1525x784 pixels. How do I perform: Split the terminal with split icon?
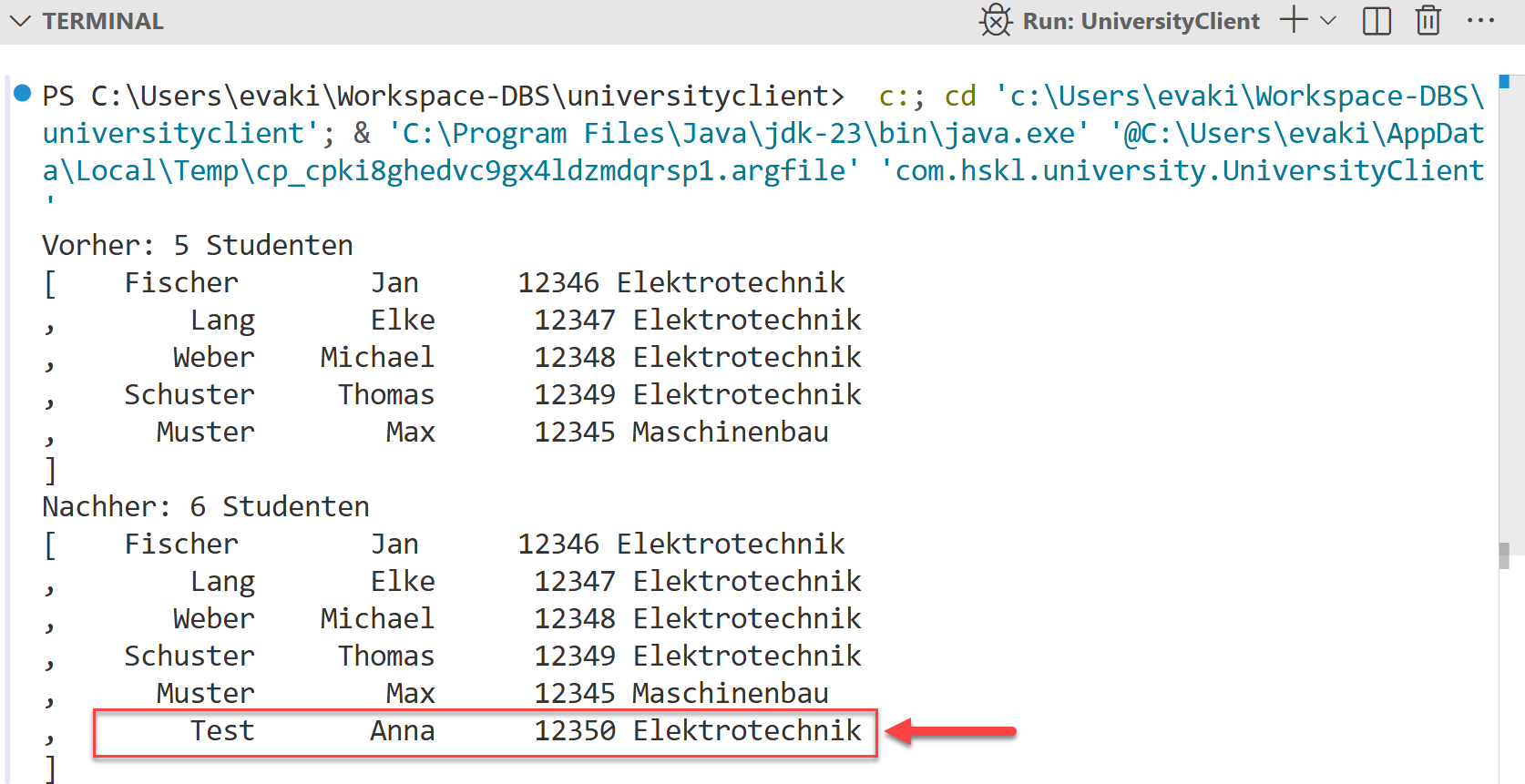1377,21
